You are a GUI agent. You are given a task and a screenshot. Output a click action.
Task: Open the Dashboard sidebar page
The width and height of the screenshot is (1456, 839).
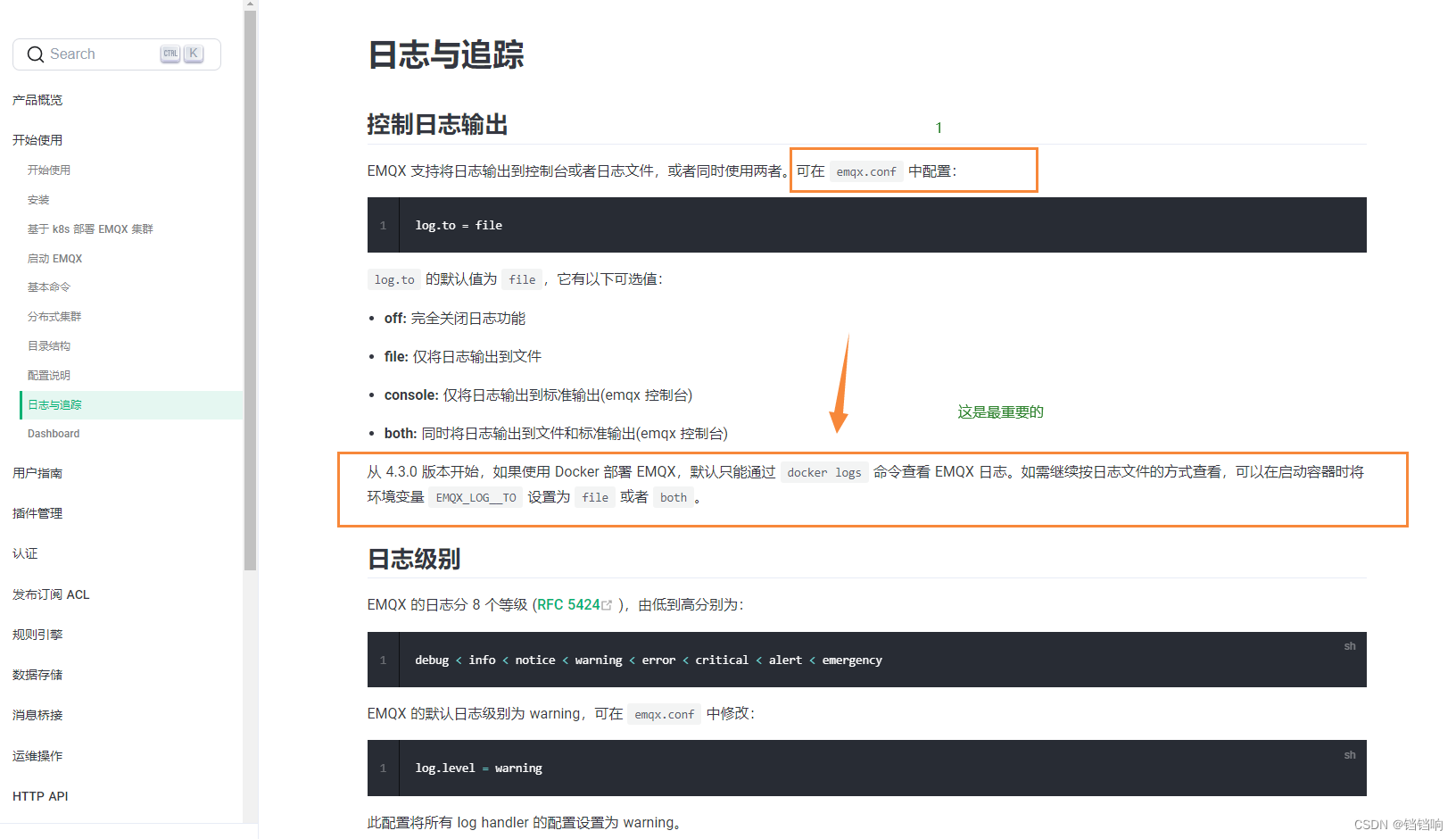click(x=54, y=434)
